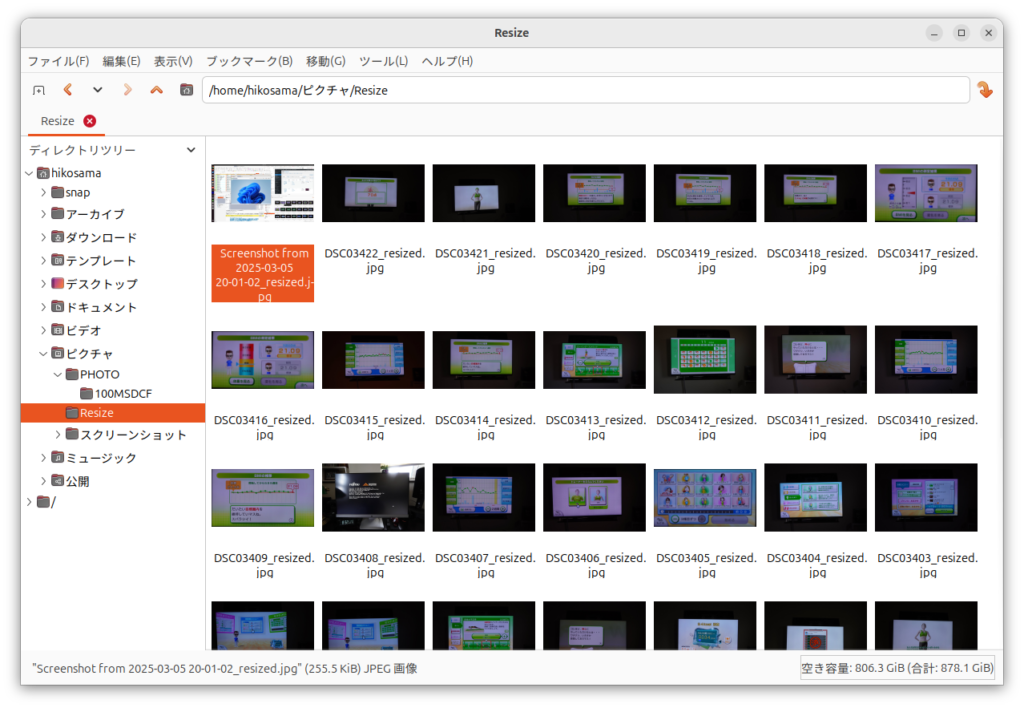Open a new tab with toolbar icon
The height and width of the screenshot is (708, 1024).
pyautogui.click(x=39, y=90)
